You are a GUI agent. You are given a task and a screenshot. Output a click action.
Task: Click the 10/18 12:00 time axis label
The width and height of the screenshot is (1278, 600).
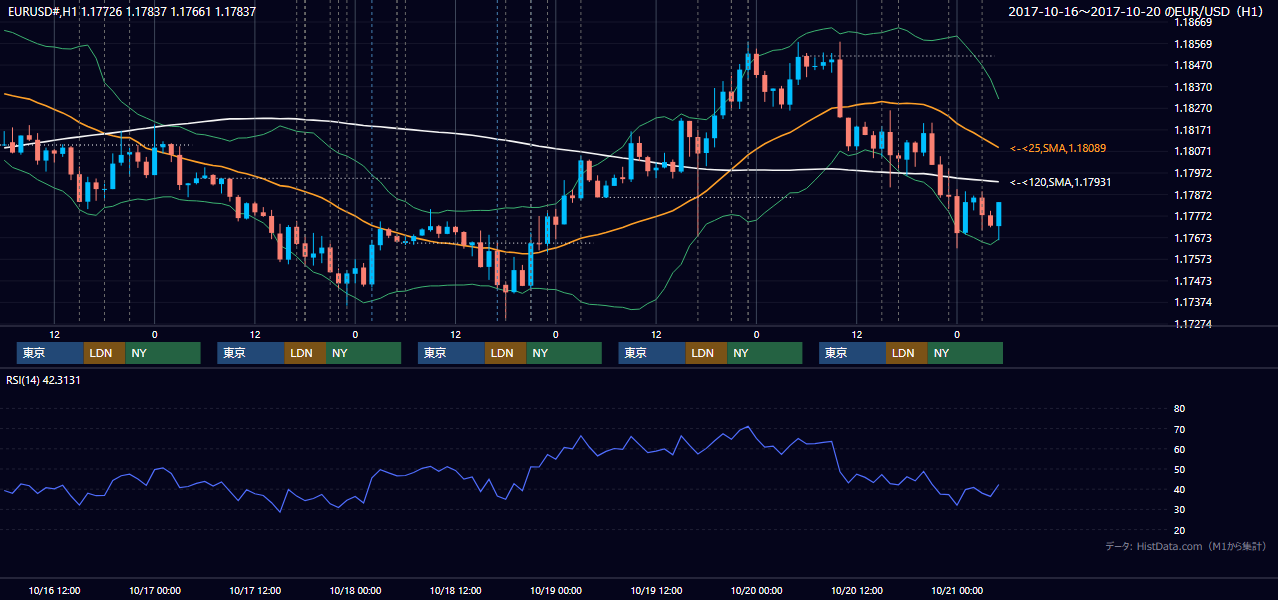[x=455, y=590]
